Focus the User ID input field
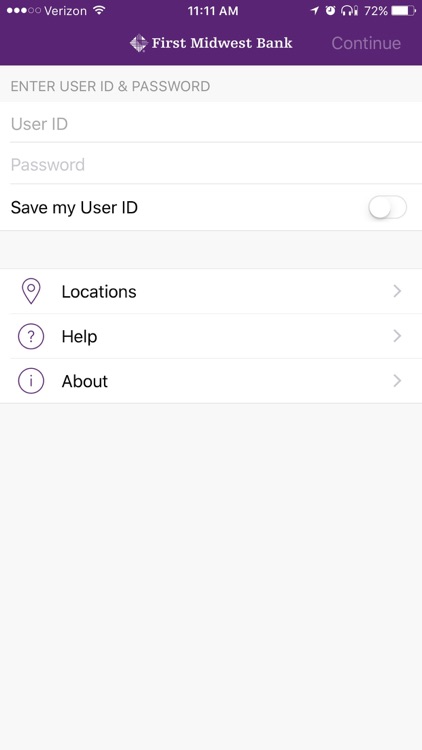Screen dimensions: 422x750 211,122
